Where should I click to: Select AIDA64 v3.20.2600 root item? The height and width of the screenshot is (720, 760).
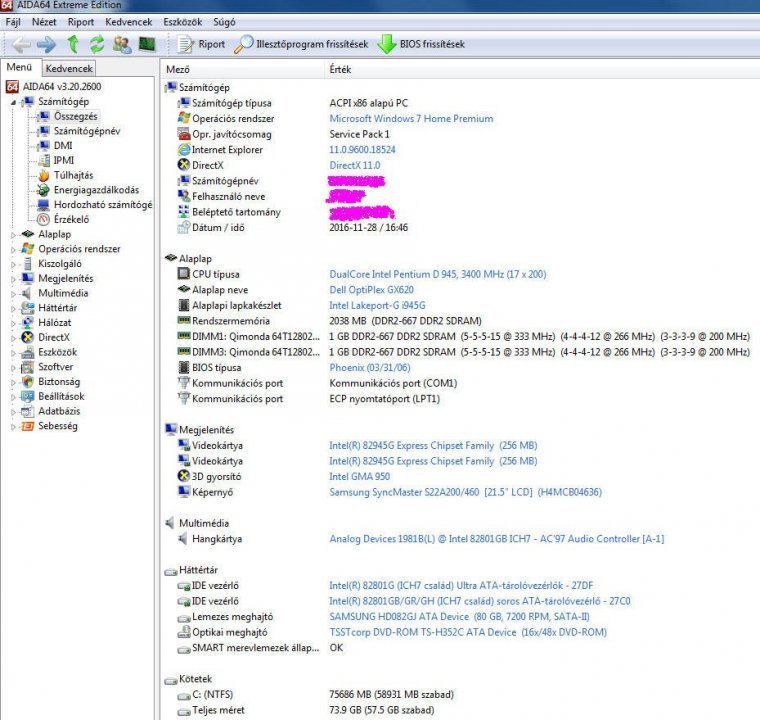[62, 86]
